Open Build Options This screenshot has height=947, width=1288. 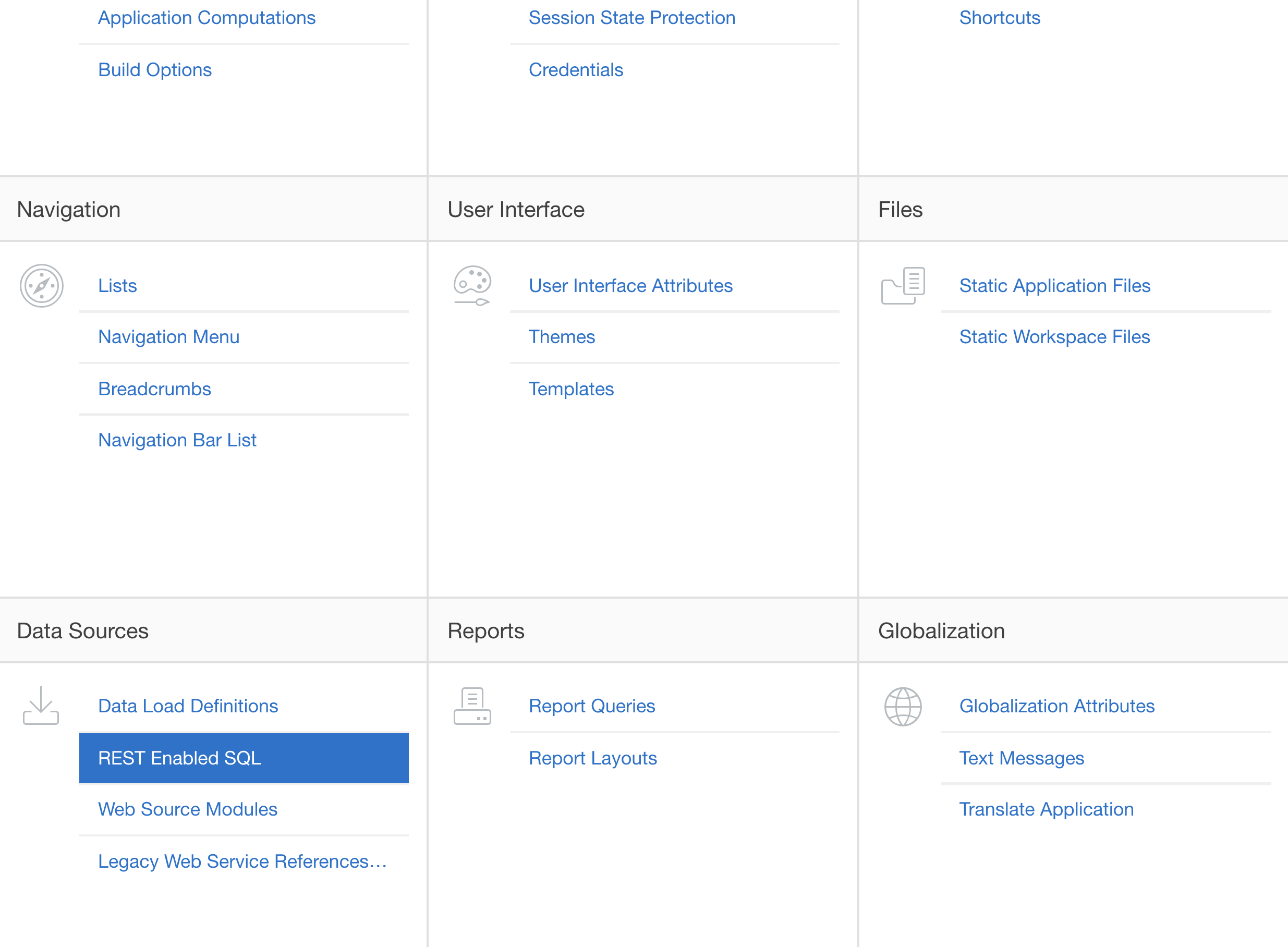pos(155,69)
